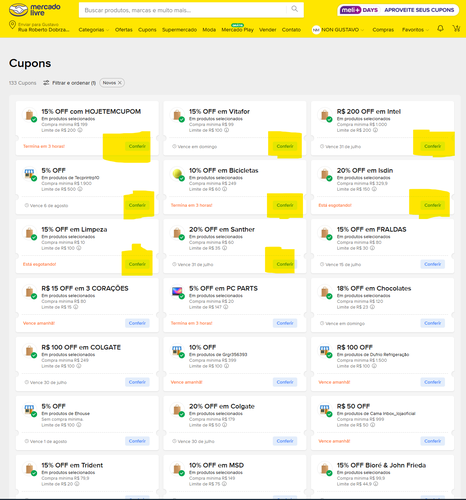Click the search magnifier icon
Screen dimensions: 466x500
[295, 9]
